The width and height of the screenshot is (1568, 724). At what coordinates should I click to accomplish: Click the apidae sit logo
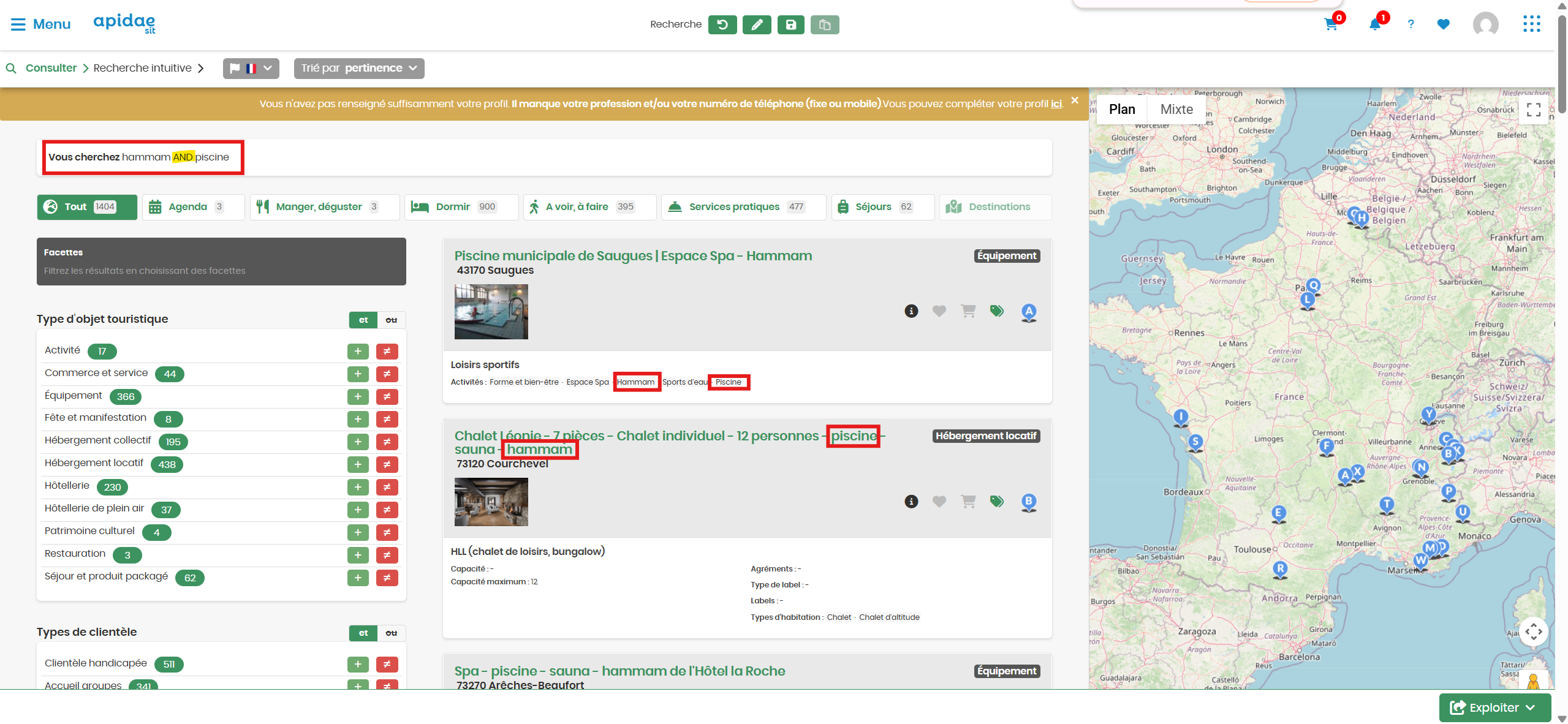tap(124, 23)
